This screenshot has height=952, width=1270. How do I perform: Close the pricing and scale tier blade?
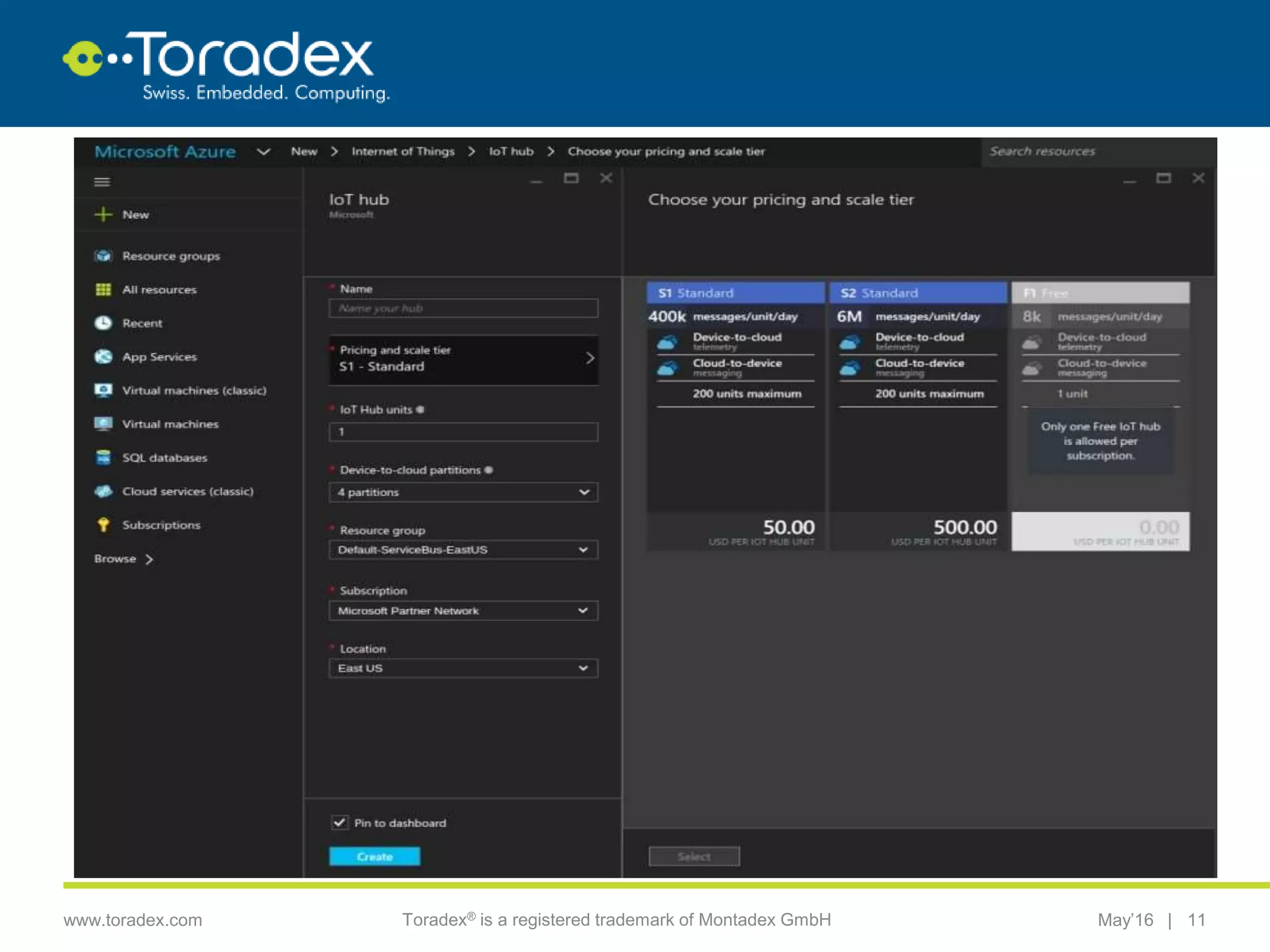pyautogui.click(x=1198, y=178)
